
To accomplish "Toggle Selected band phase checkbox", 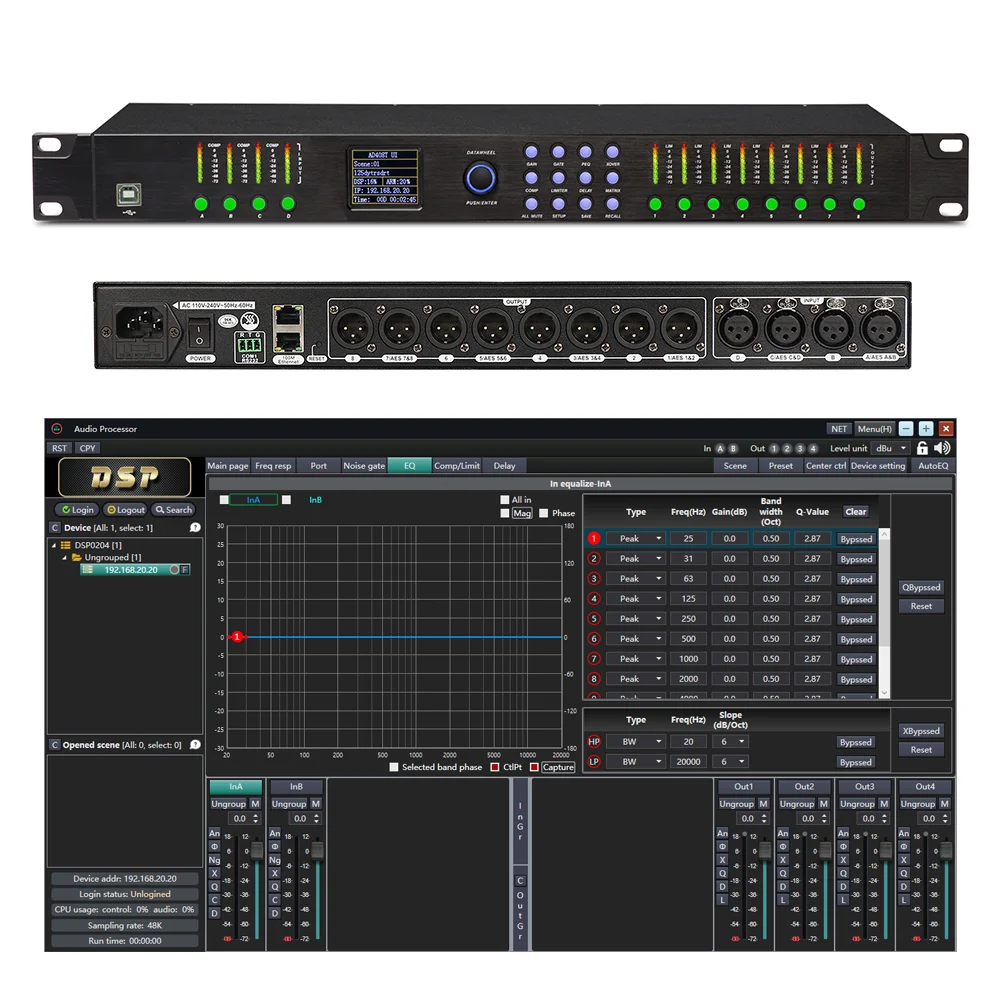I will (x=393, y=767).
